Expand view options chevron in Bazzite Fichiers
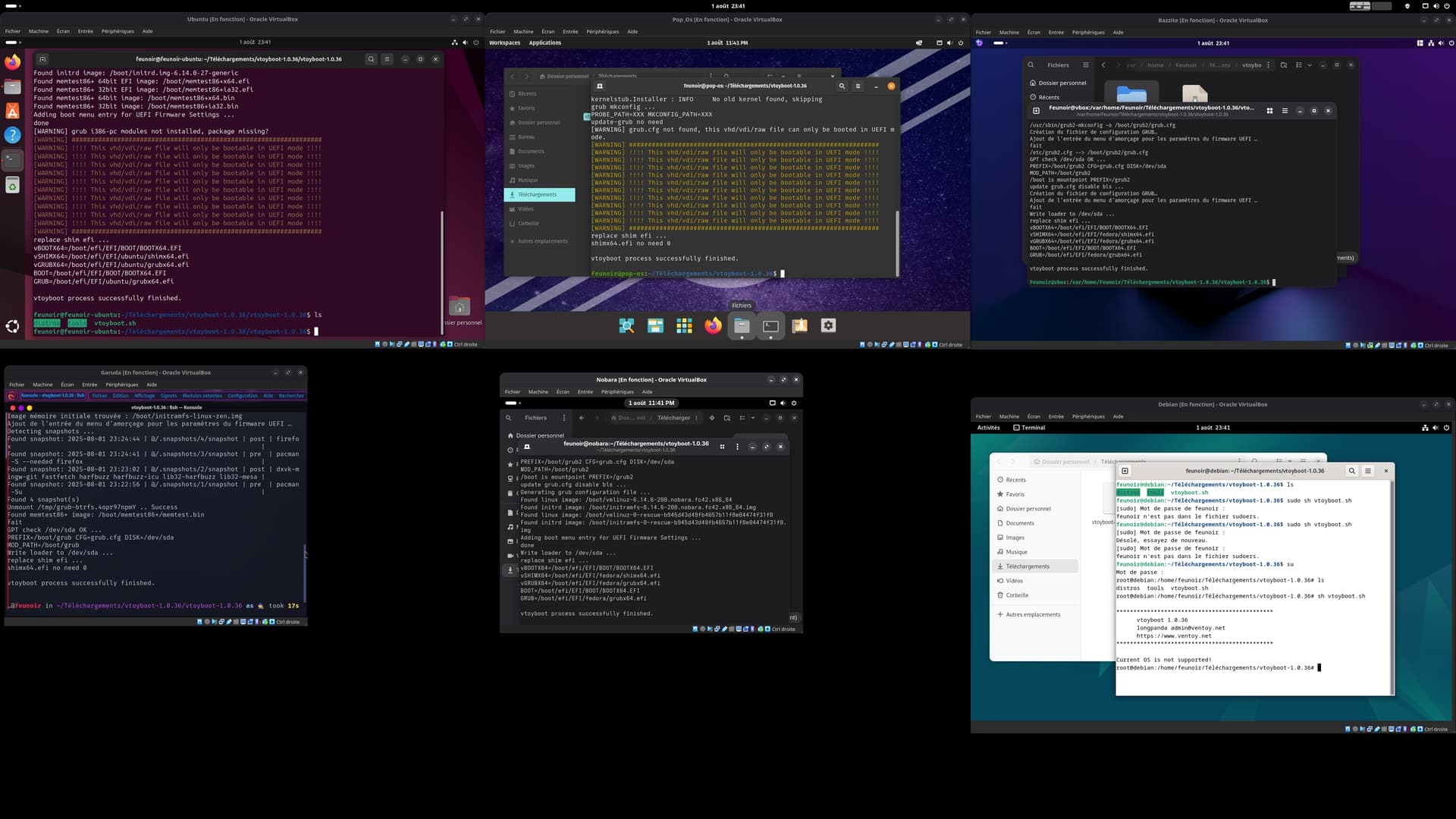The image size is (1456, 819). coord(1310,65)
